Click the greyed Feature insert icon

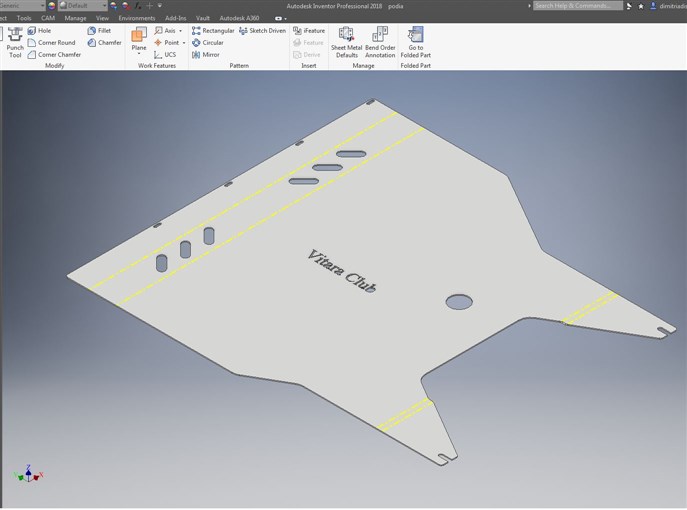(297, 42)
